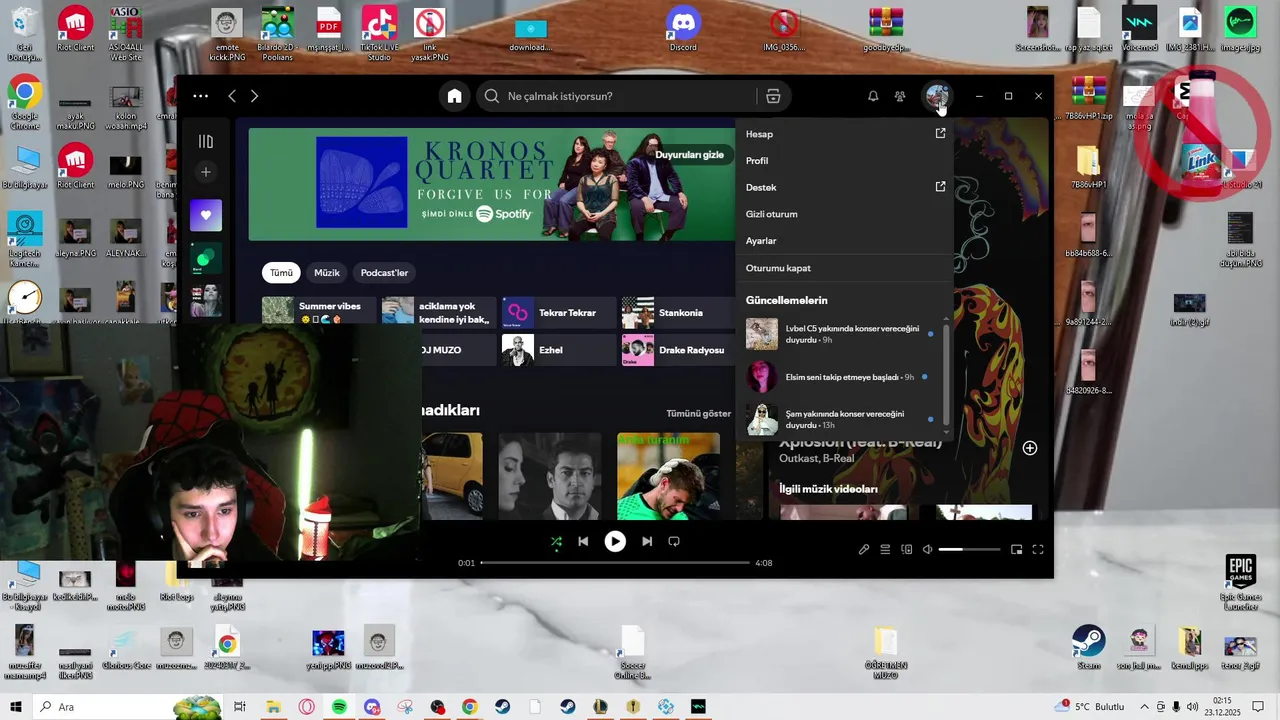Open the Drake Radyosu tile
The image size is (1280, 720).
point(679,350)
